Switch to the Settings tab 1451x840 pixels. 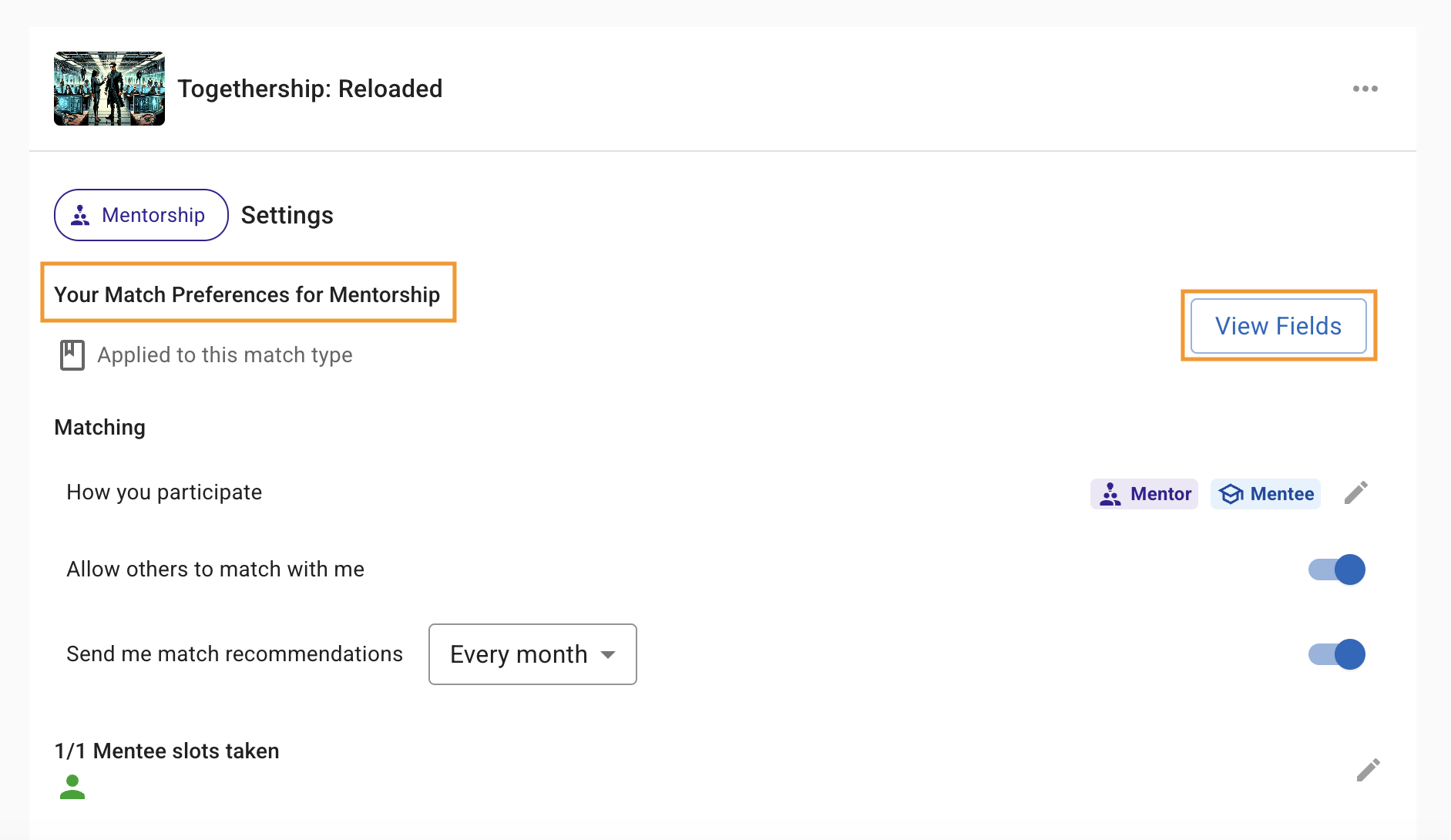[x=287, y=215]
